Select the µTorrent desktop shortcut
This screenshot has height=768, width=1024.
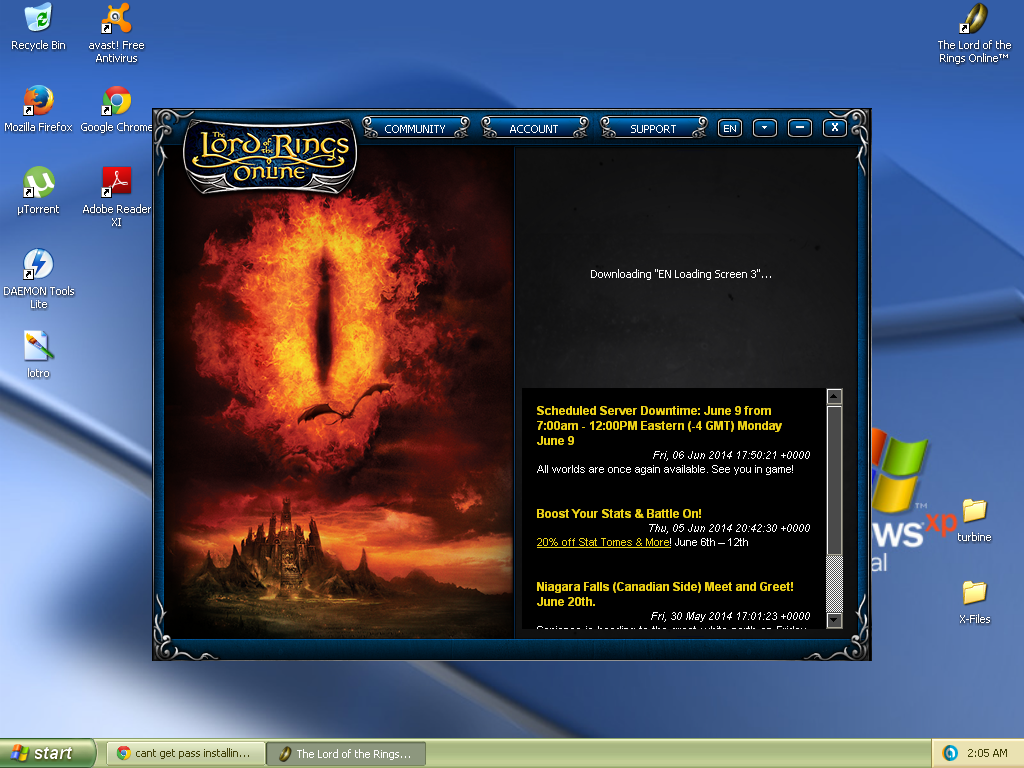pyautogui.click(x=38, y=191)
